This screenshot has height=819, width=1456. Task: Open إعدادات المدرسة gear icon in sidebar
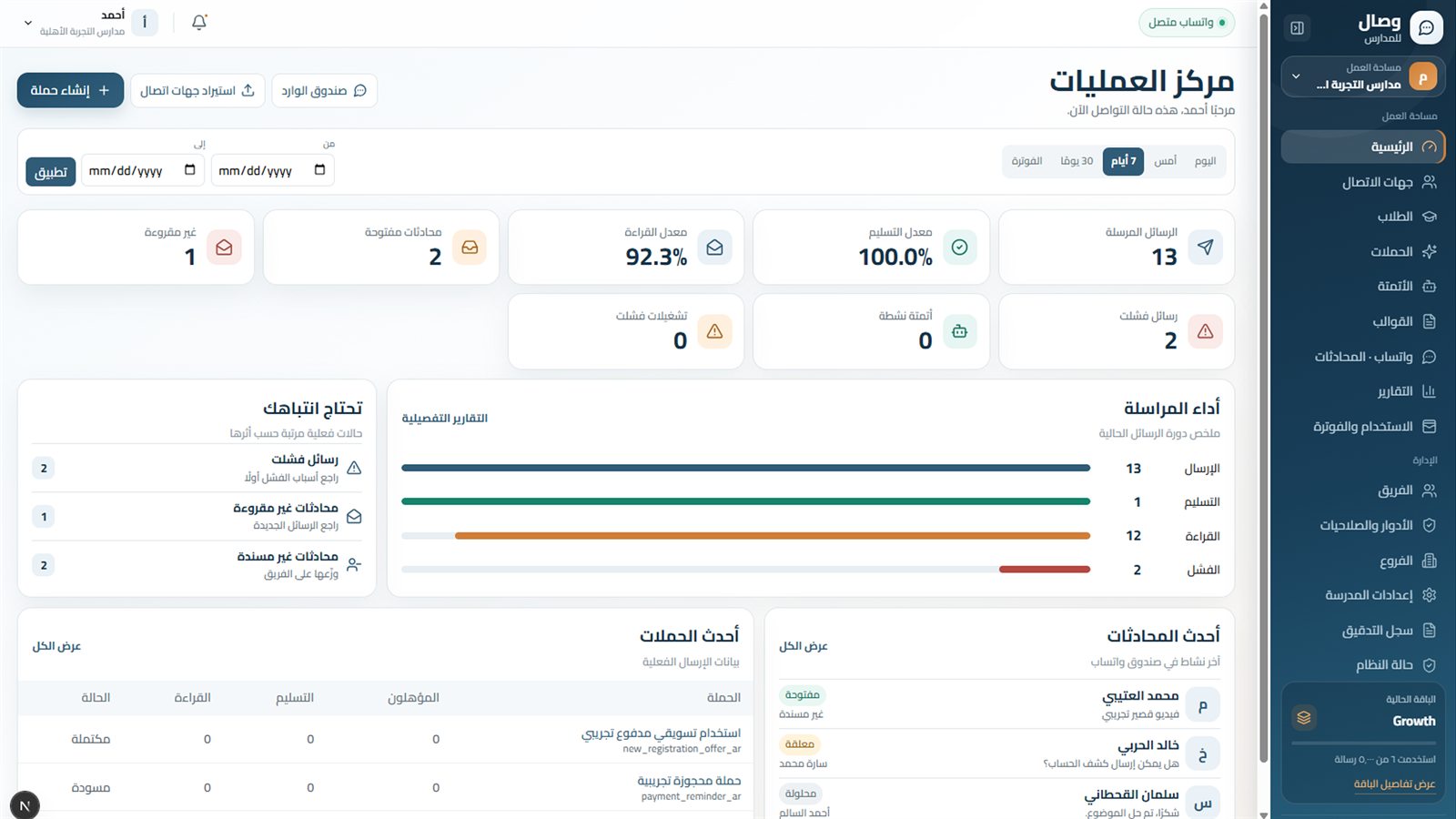pos(1430,595)
